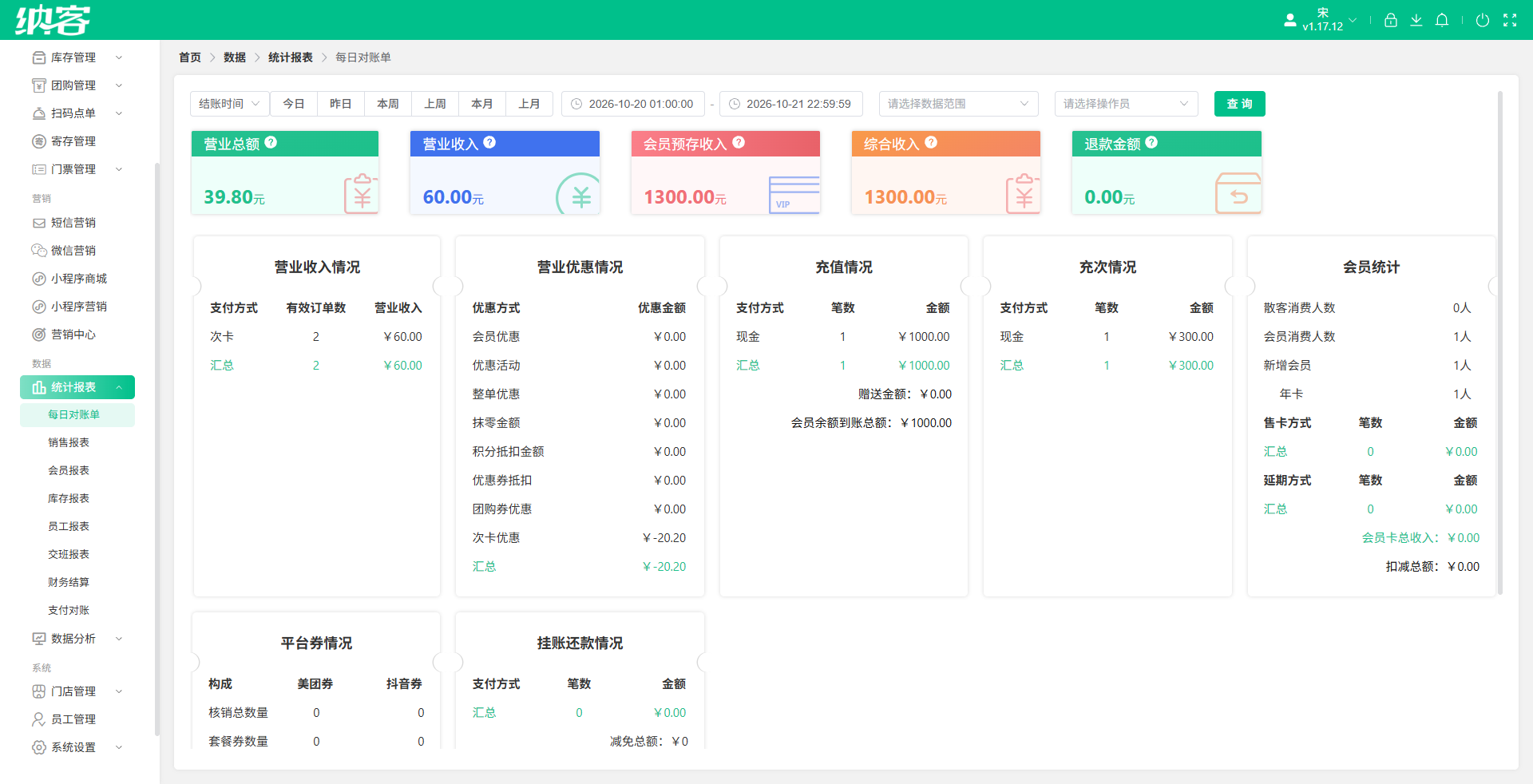Click the 营销中心 target icon
The image size is (1533, 784).
38,335
